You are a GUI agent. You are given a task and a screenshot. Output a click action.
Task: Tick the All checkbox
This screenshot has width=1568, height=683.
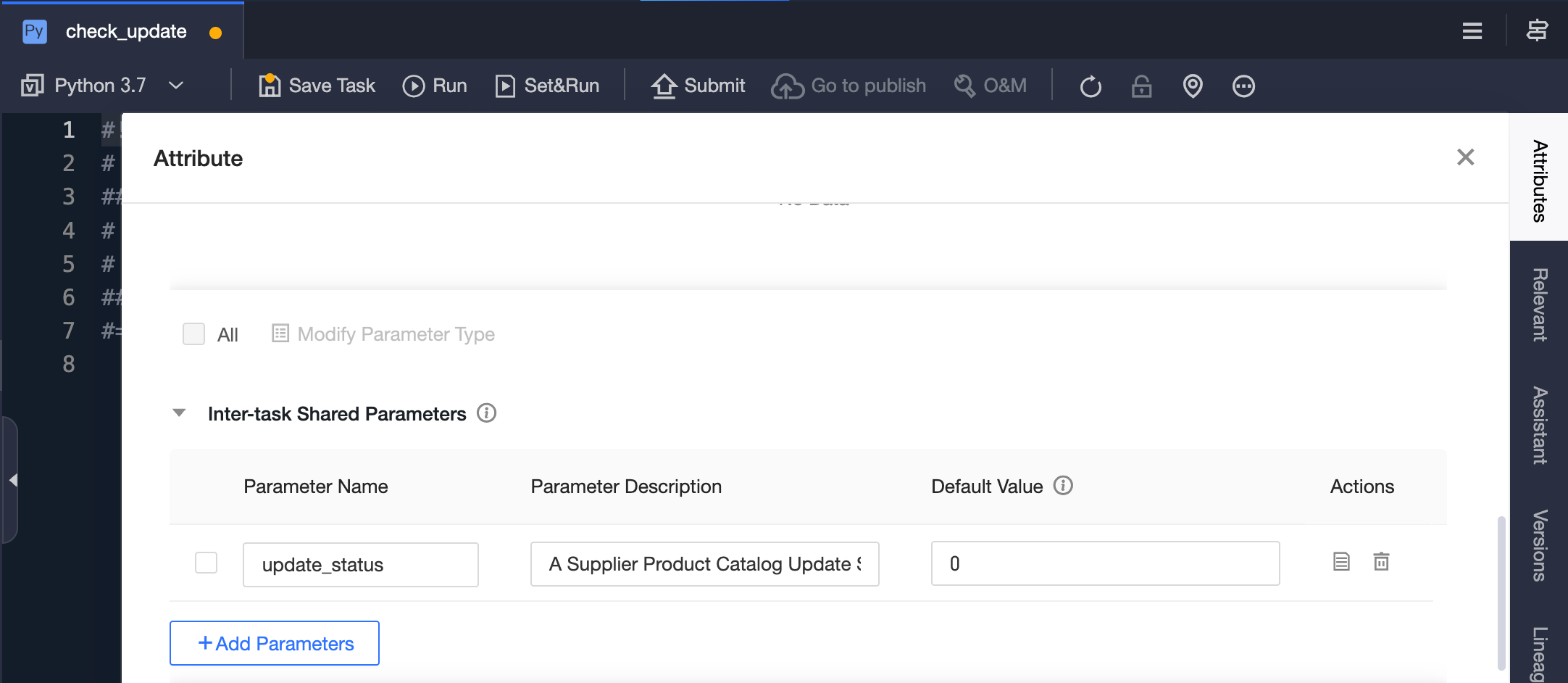(x=193, y=334)
